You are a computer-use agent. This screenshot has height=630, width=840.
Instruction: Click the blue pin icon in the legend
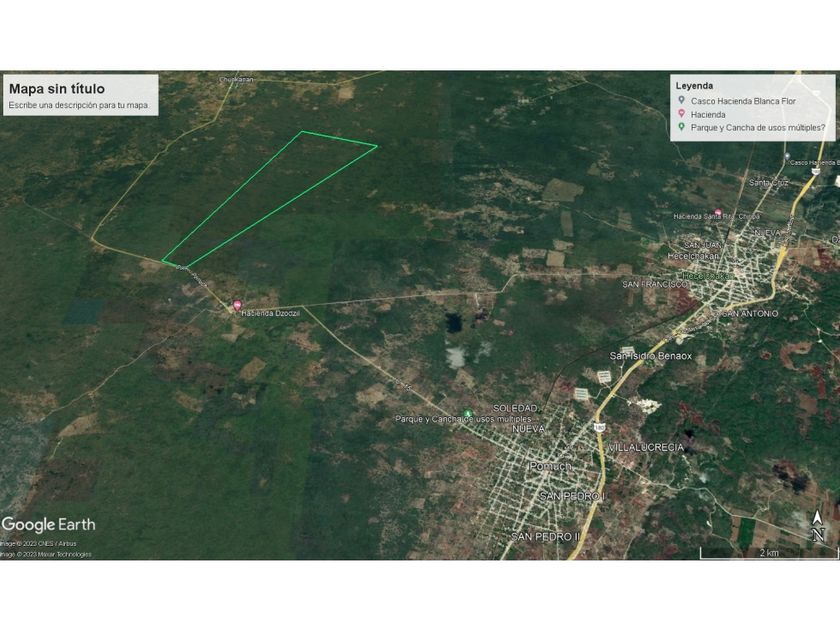681,100
